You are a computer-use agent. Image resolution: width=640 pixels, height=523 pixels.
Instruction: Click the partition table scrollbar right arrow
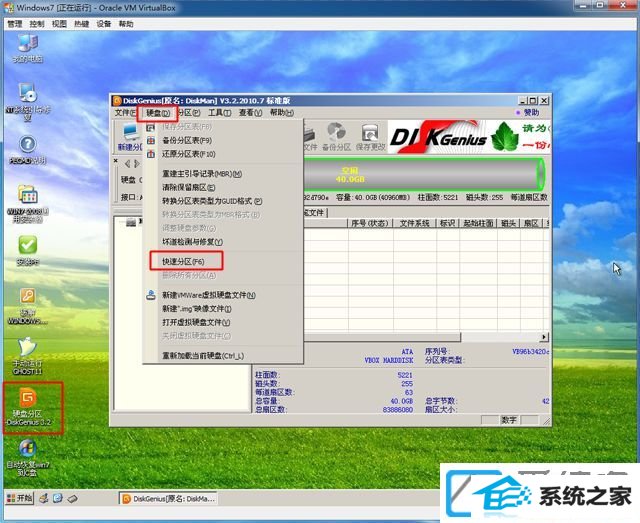(544, 337)
